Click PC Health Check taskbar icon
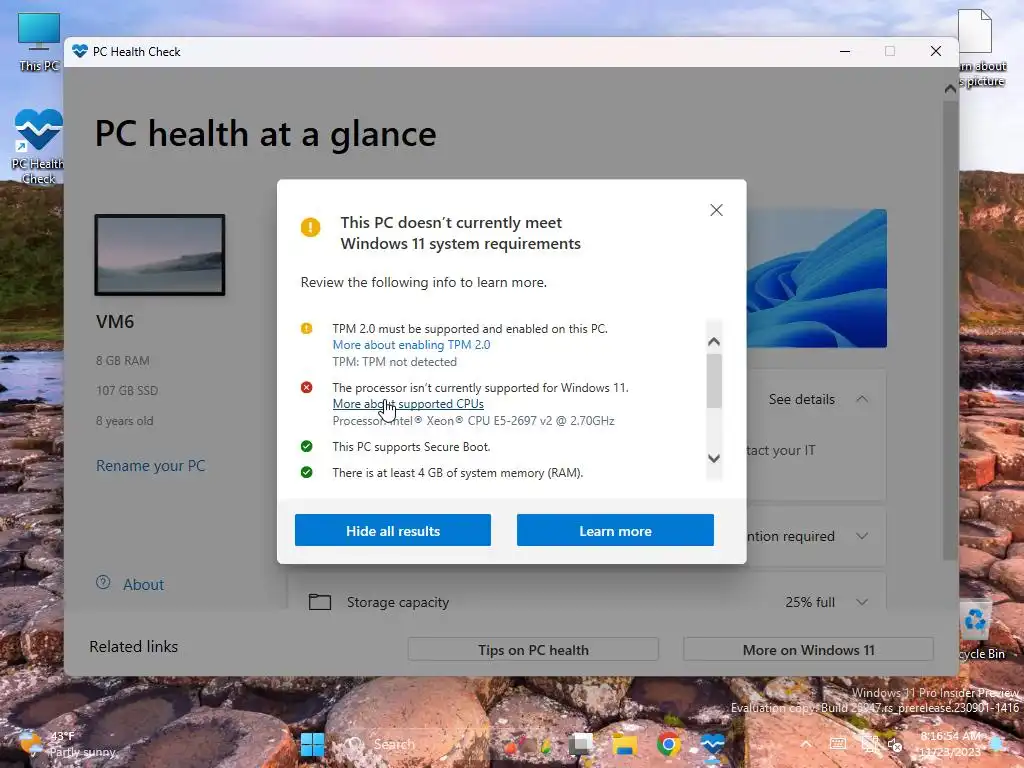The image size is (1024, 768). click(712, 744)
